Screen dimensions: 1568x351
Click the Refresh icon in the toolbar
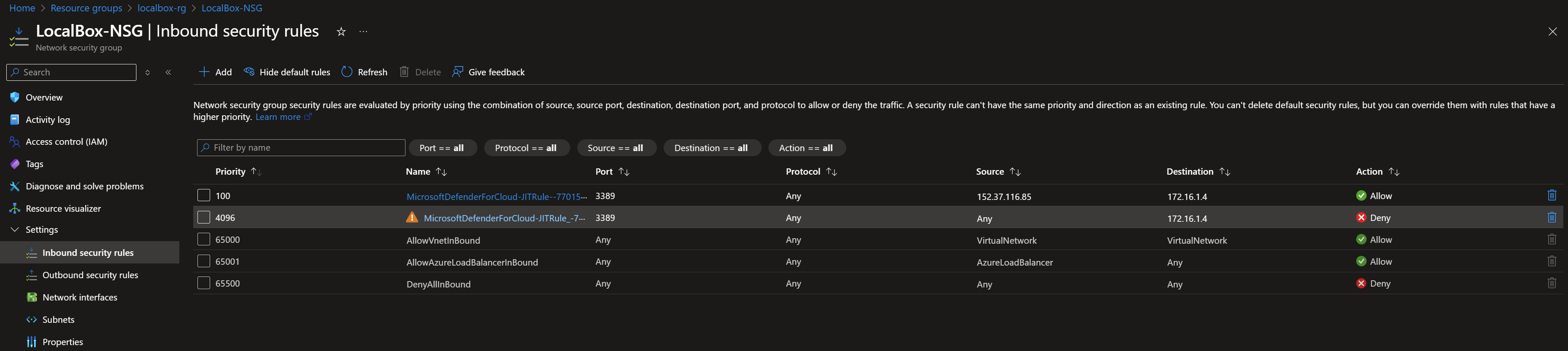pyautogui.click(x=347, y=72)
